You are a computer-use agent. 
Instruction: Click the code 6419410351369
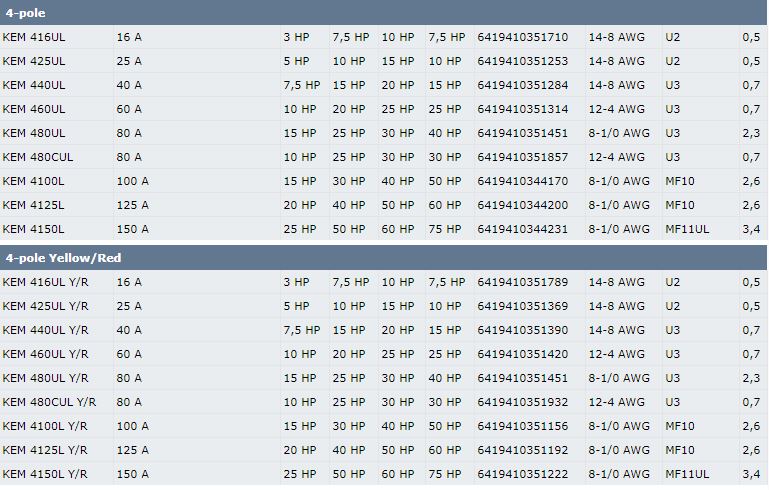click(x=523, y=307)
